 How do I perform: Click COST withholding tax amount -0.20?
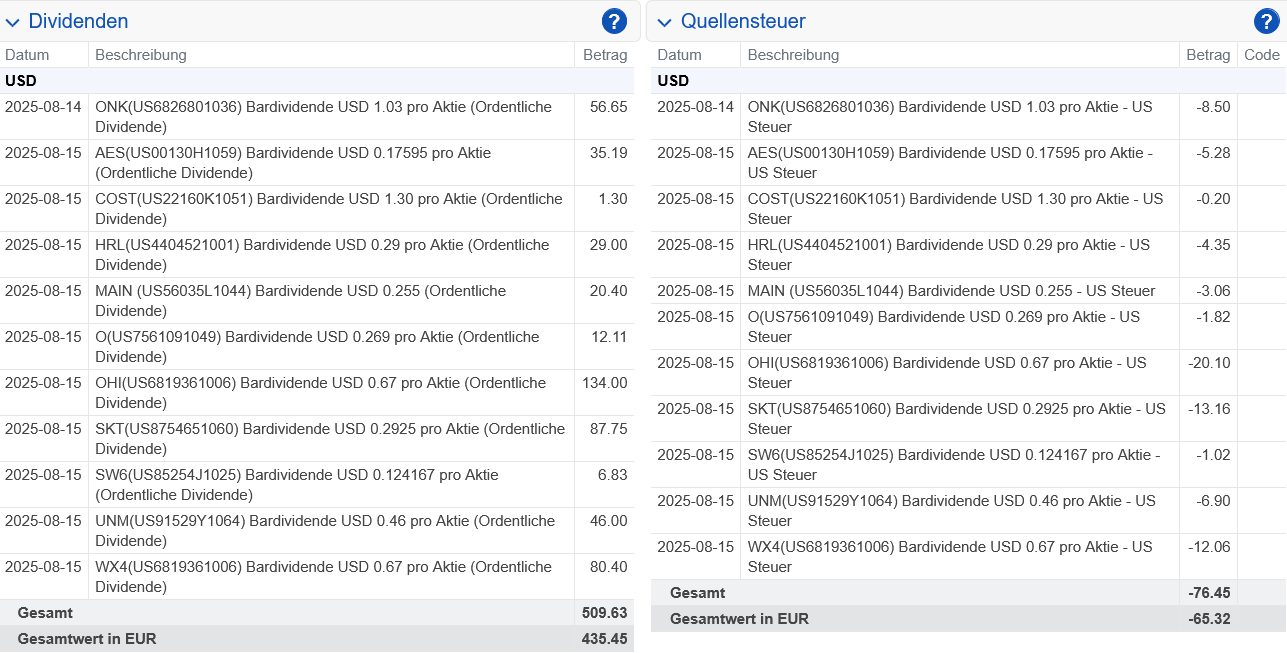[x=1212, y=199]
